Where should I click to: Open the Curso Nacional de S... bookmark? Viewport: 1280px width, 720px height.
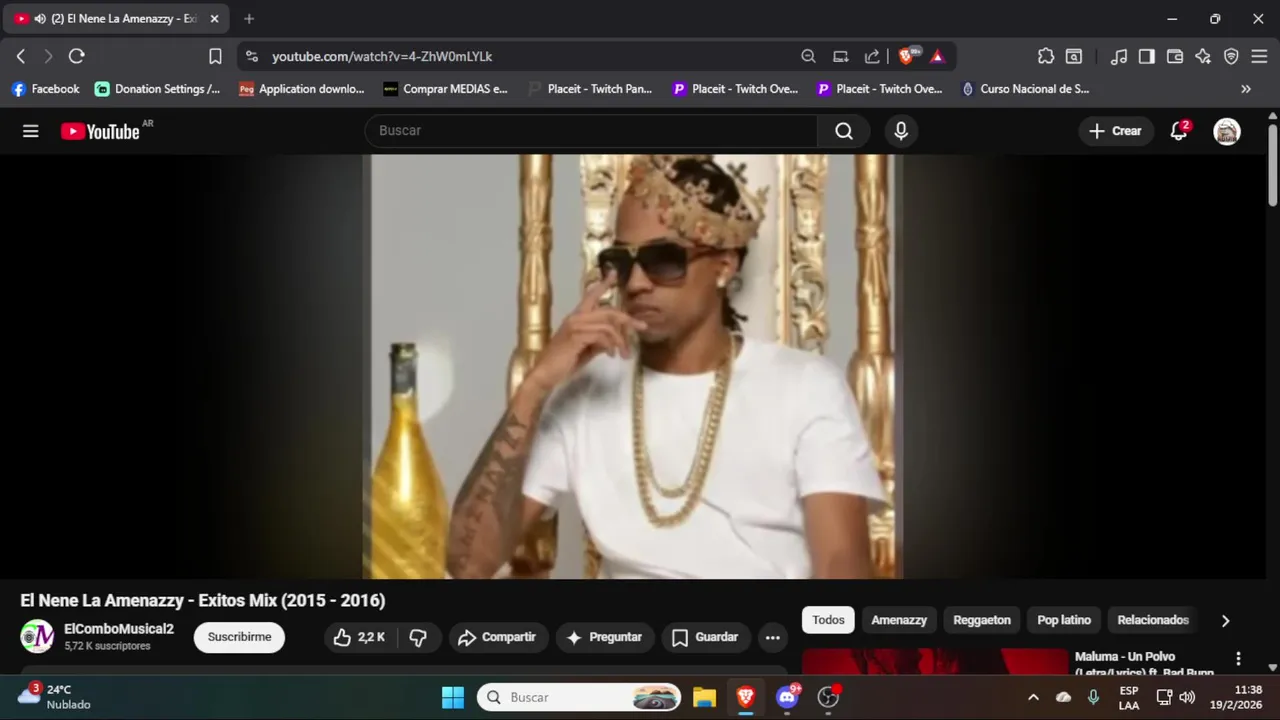[1025, 89]
